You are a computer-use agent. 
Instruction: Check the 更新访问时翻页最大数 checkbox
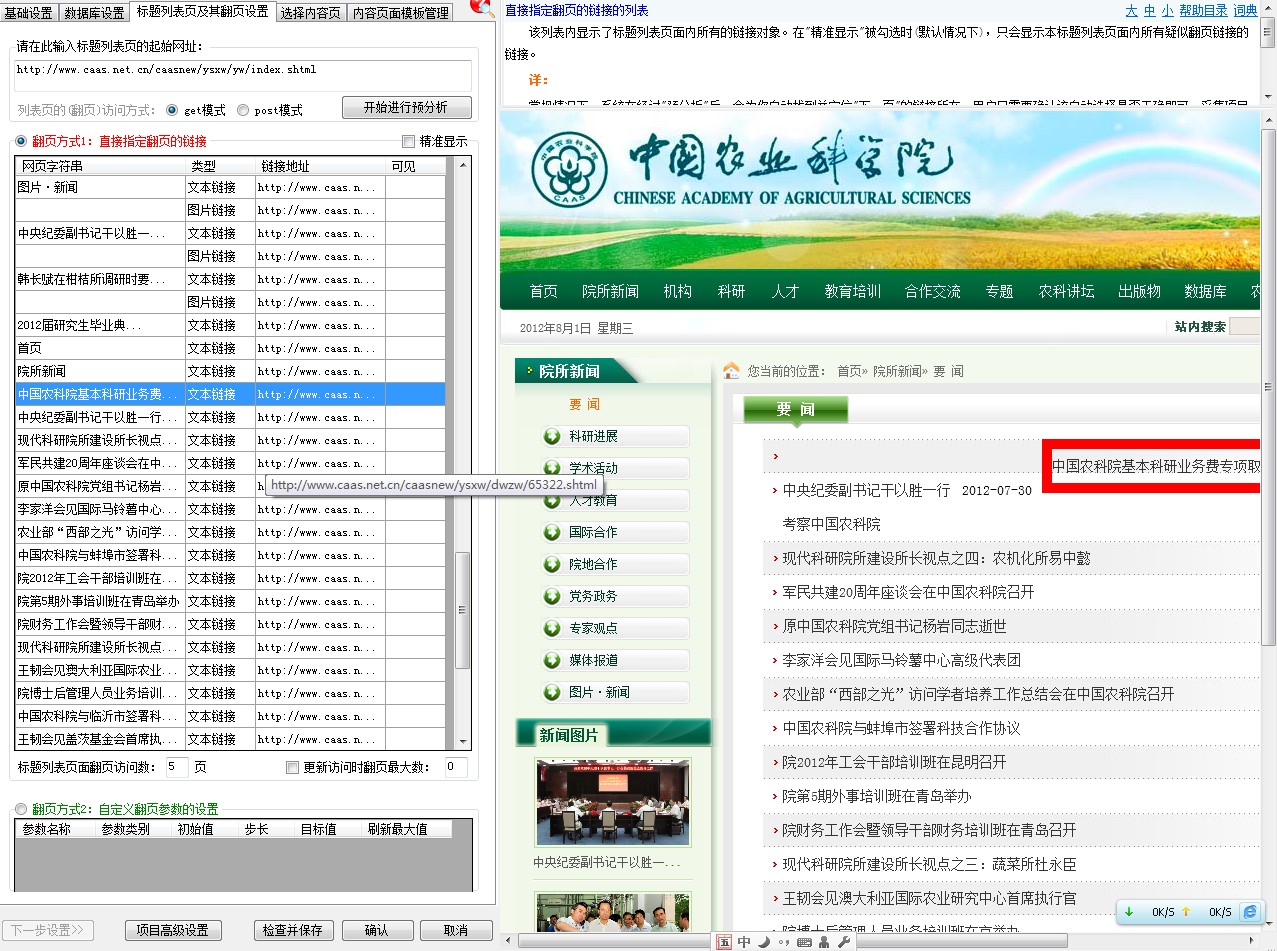coord(292,768)
